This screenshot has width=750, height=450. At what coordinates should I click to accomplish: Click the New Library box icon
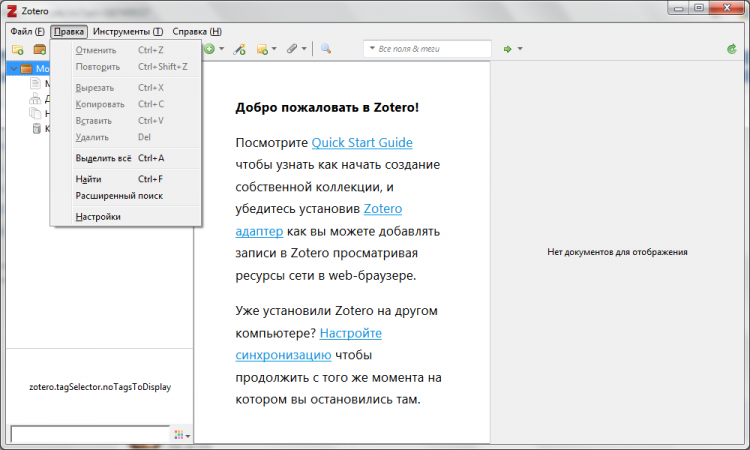[40, 49]
